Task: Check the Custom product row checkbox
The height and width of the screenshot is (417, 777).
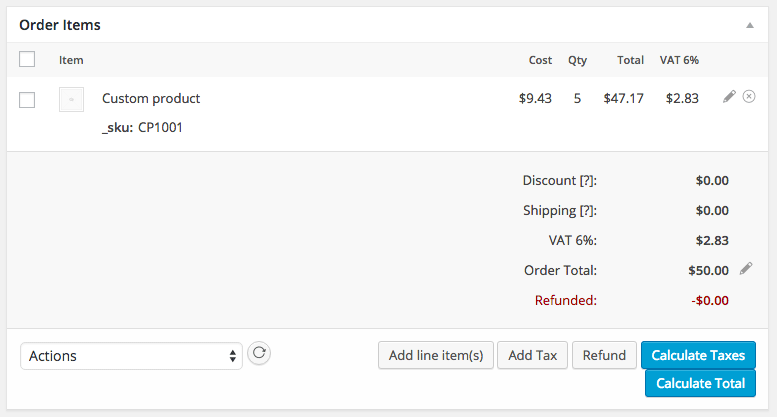Action: (27, 99)
